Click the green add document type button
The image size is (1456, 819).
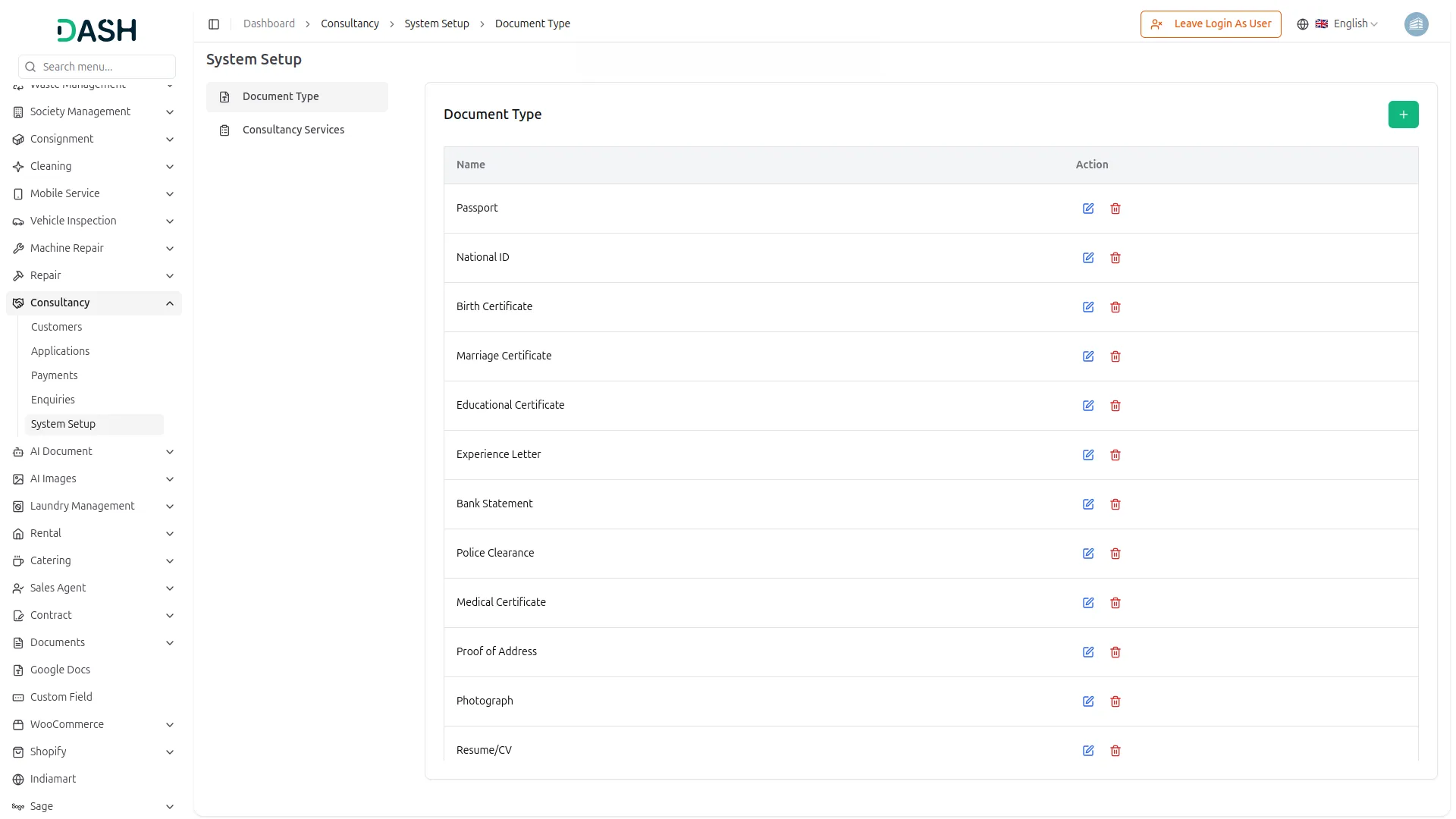1403,115
